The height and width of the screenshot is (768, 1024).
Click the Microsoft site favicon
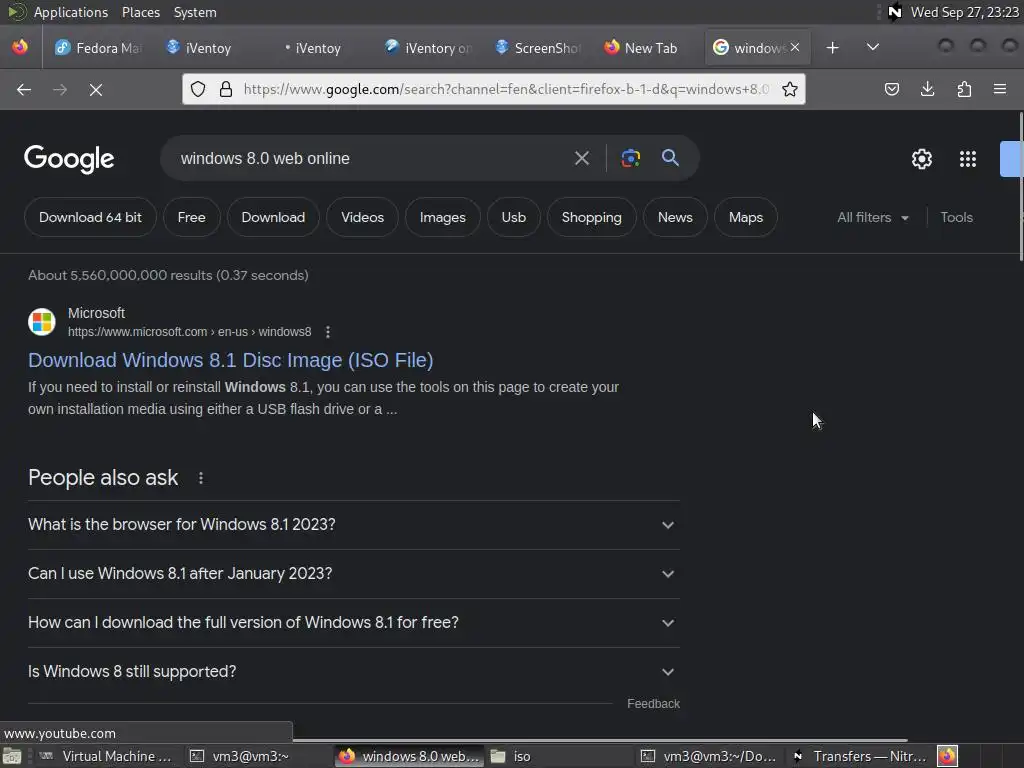(42, 322)
